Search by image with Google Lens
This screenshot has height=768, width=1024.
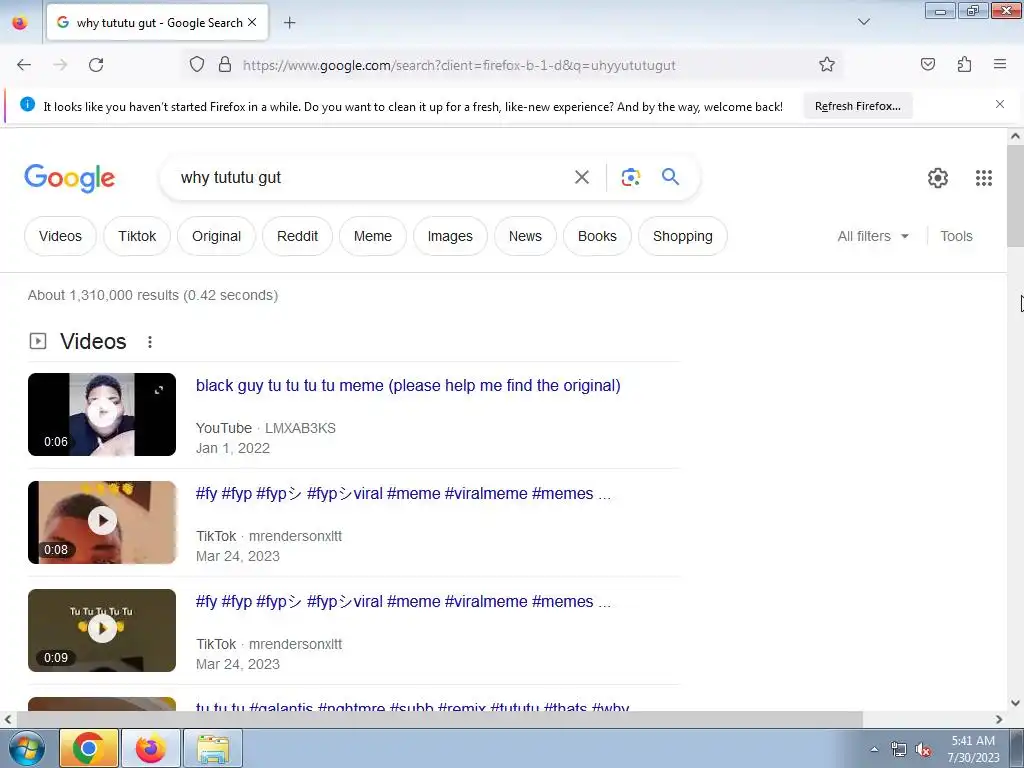[630, 177]
